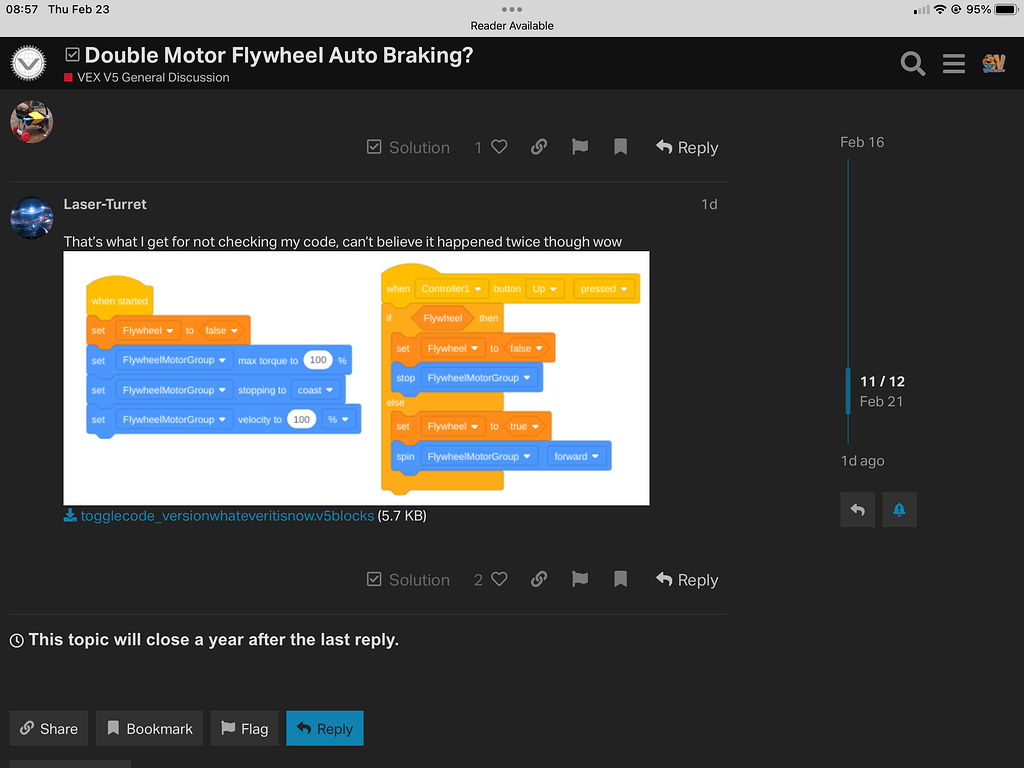The height and width of the screenshot is (768, 1024).
Task: Click the blue Reply button at the bottom
Action: pyautogui.click(x=324, y=728)
